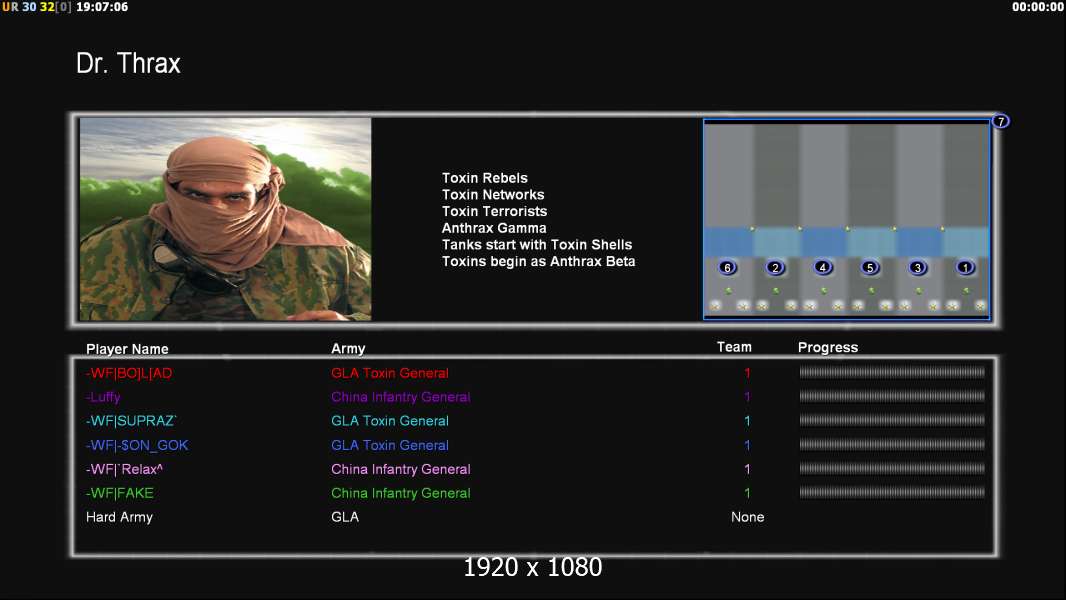Select player -WF|BO]L|AD
This screenshot has height=600, width=1066.
[129, 373]
